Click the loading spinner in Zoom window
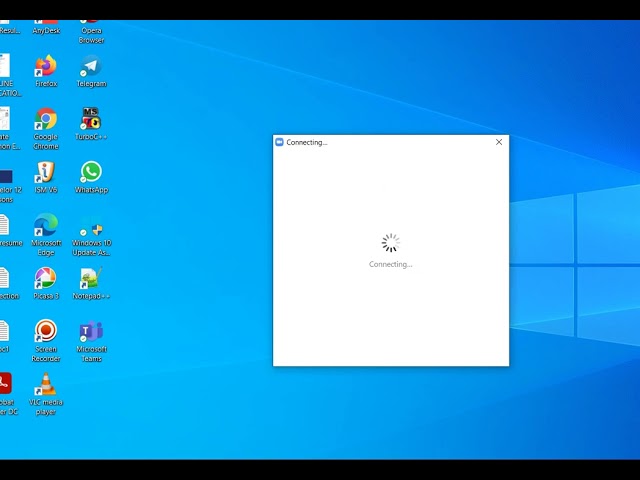Image resolution: width=640 pixels, height=480 pixels. coord(390,243)
